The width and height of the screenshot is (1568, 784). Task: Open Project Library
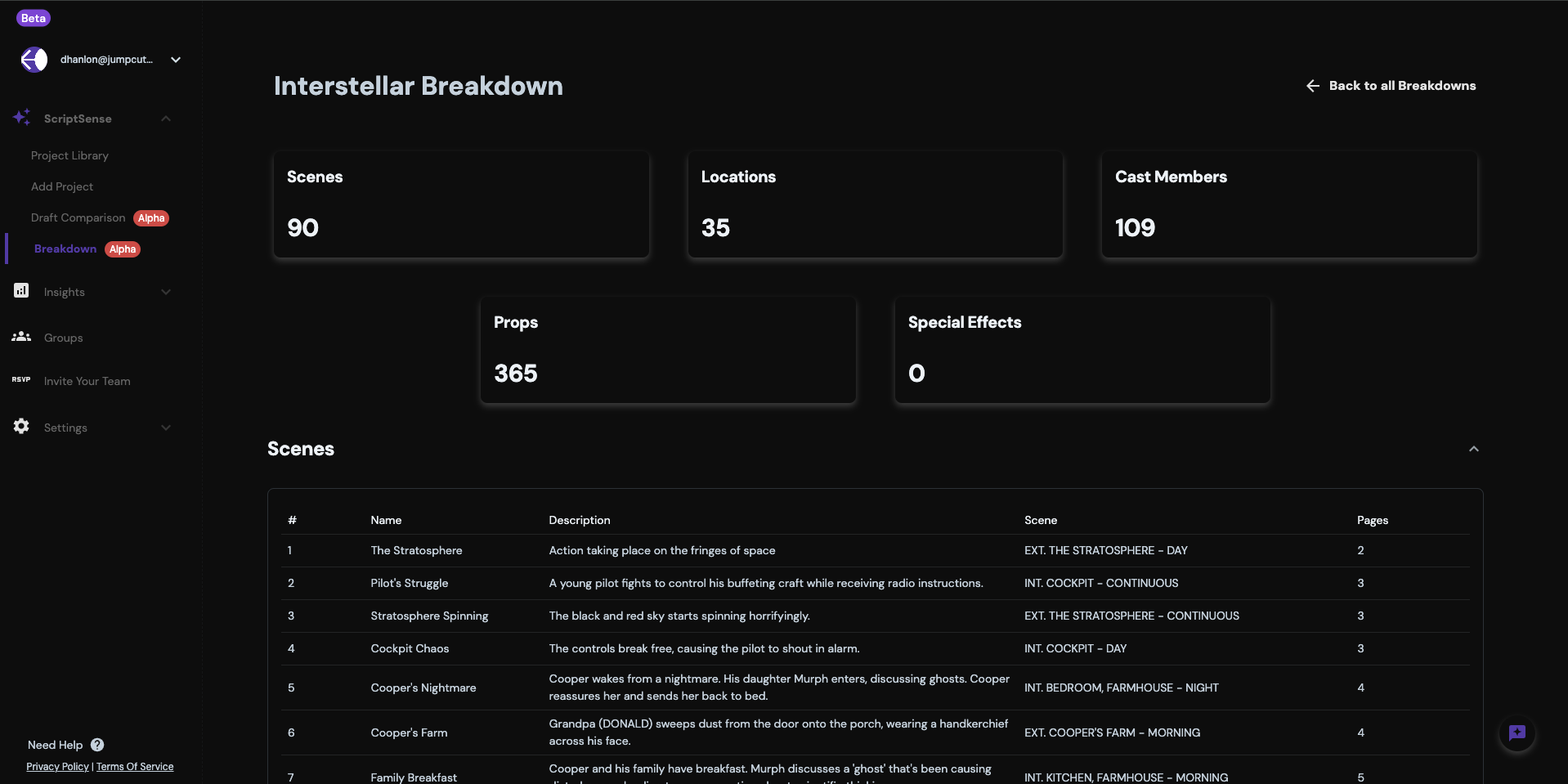(x=69, y=155)
